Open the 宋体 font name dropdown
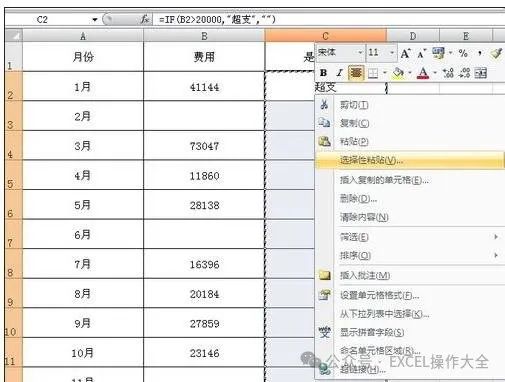The image size is (505, 382). (360, 53)
